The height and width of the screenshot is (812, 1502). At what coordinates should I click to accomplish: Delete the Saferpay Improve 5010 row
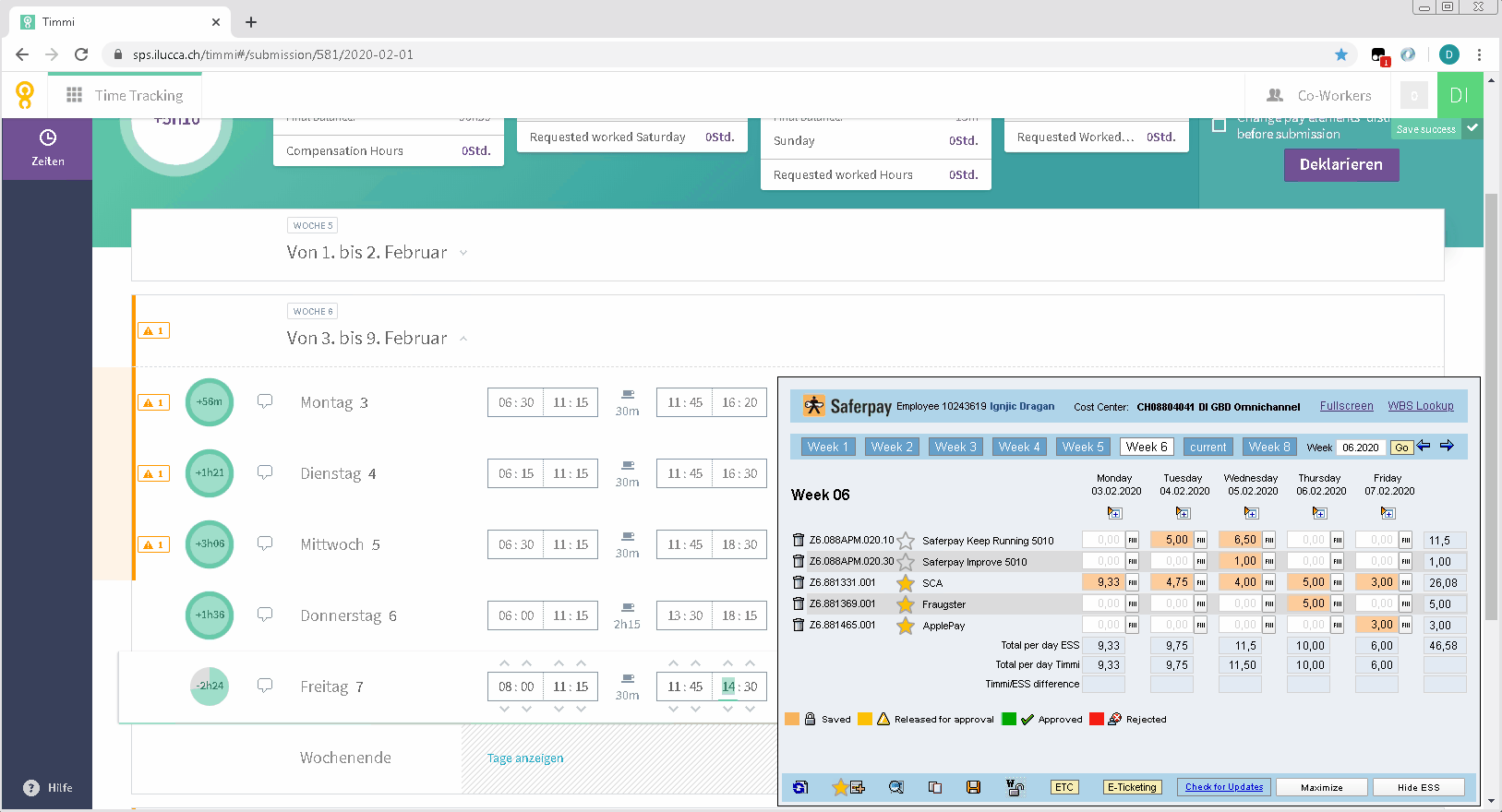point(799,561)
